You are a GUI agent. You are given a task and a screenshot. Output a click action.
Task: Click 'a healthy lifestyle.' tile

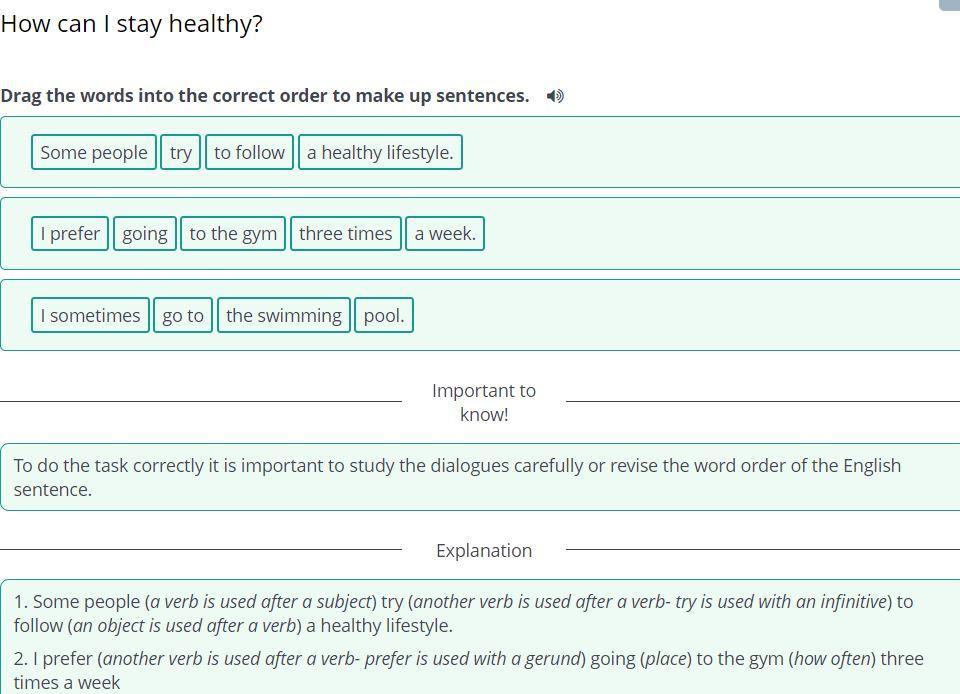click(380, 153)
